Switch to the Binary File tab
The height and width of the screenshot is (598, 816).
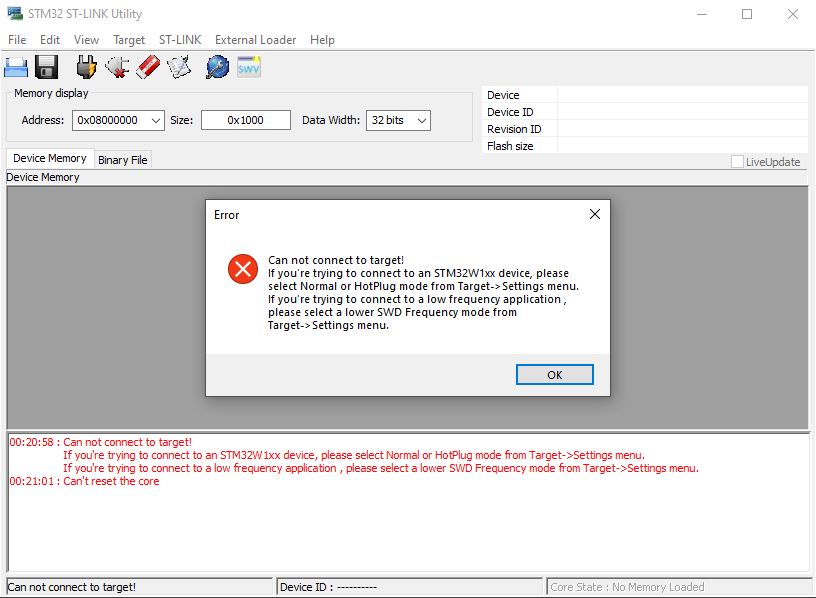click(123, 160)
